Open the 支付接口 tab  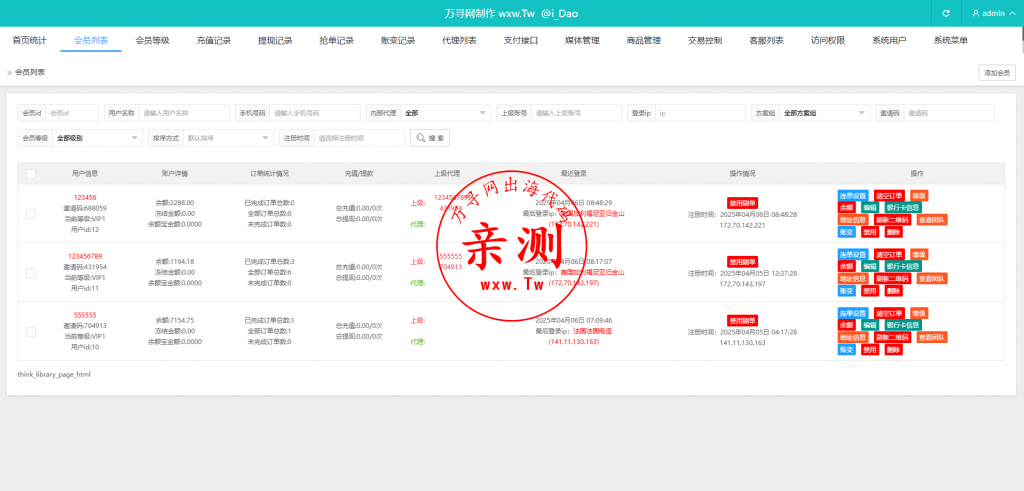click(x=520, y=40)
